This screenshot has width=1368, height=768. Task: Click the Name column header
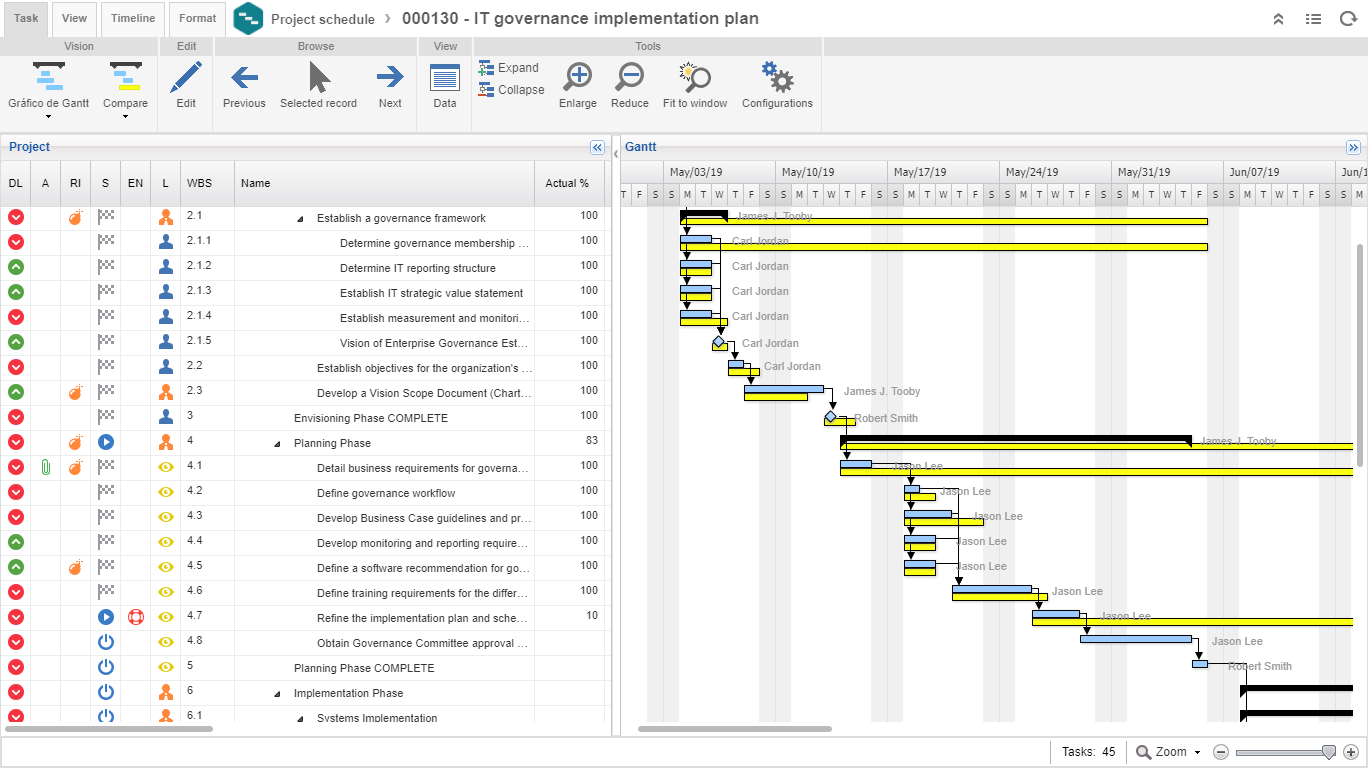(x=384, y=183)
